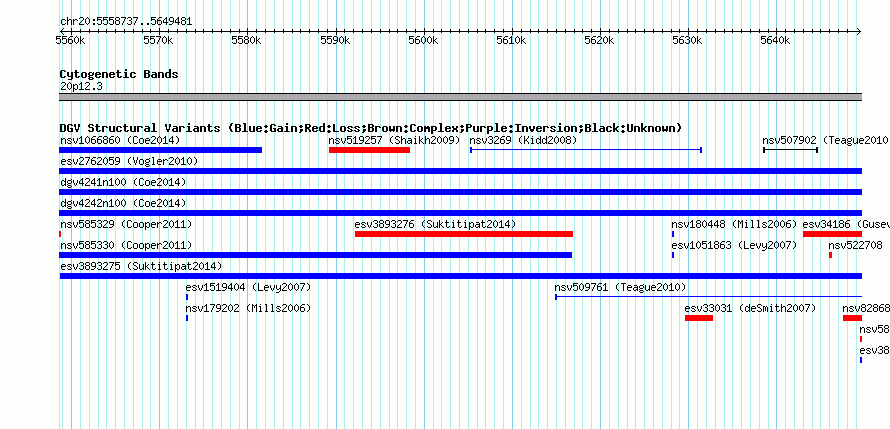
Task: Select the esv3893275 (Suktitipat2014) blue bar
Action: click(x=460, y=276)
